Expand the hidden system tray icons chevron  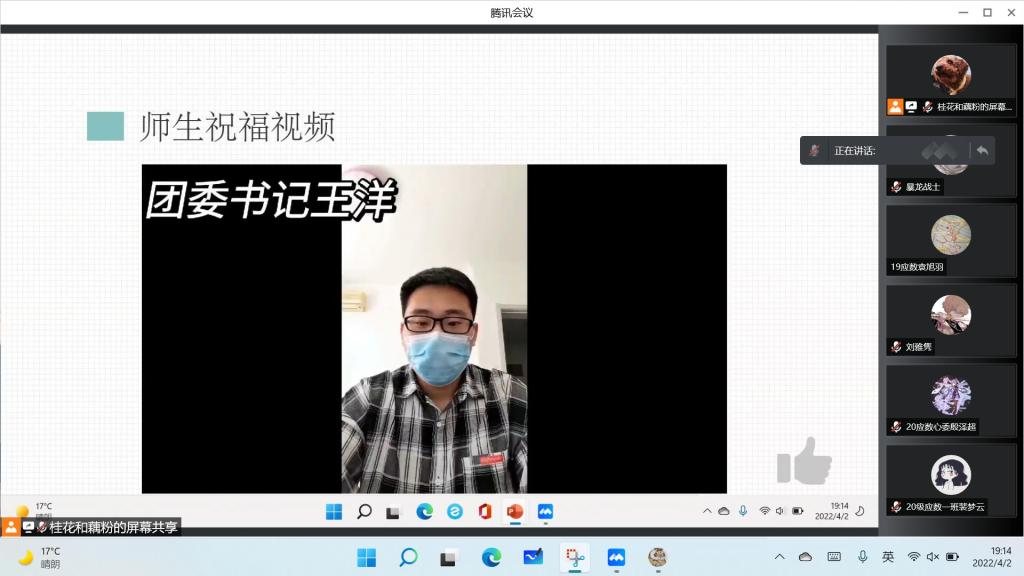point(780,557)
